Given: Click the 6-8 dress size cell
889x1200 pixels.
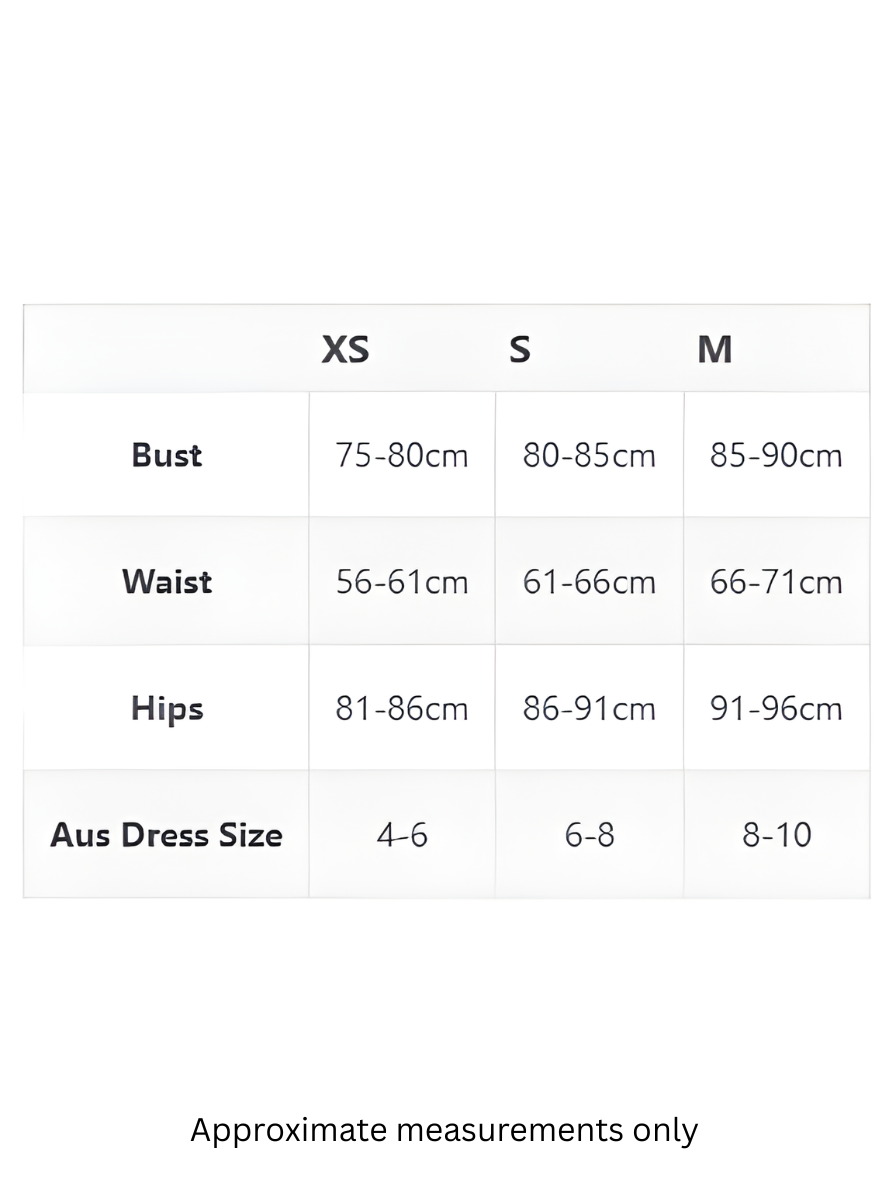Looking at the screenshot, I should tap(589, 835).
